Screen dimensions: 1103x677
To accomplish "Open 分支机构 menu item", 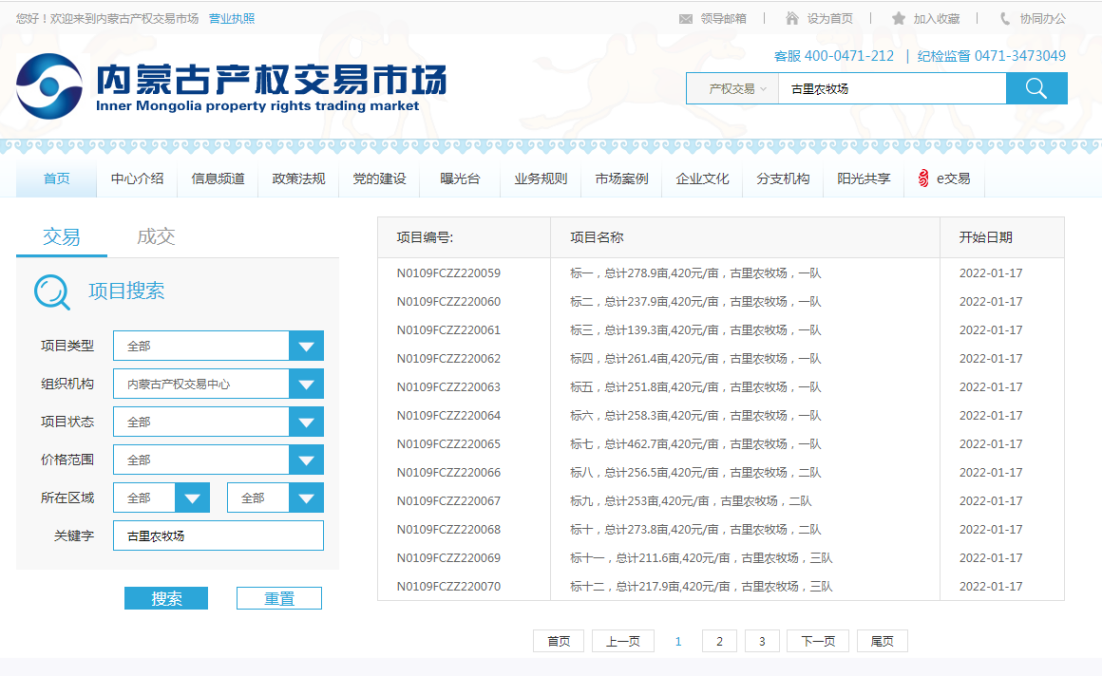I will tap(783, 179).
